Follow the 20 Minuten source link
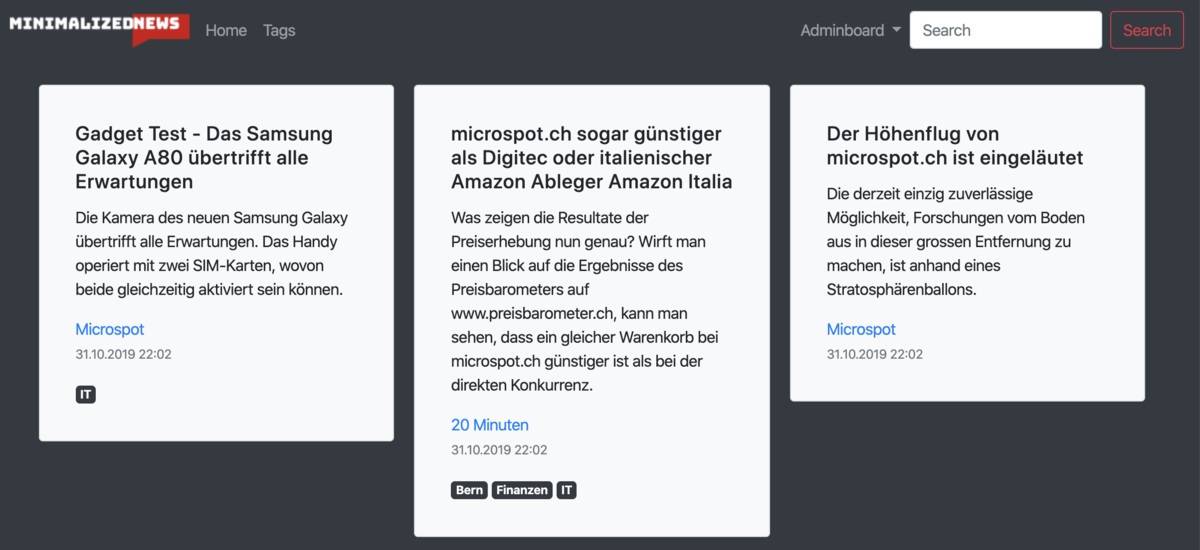 [x=490, y=425]
